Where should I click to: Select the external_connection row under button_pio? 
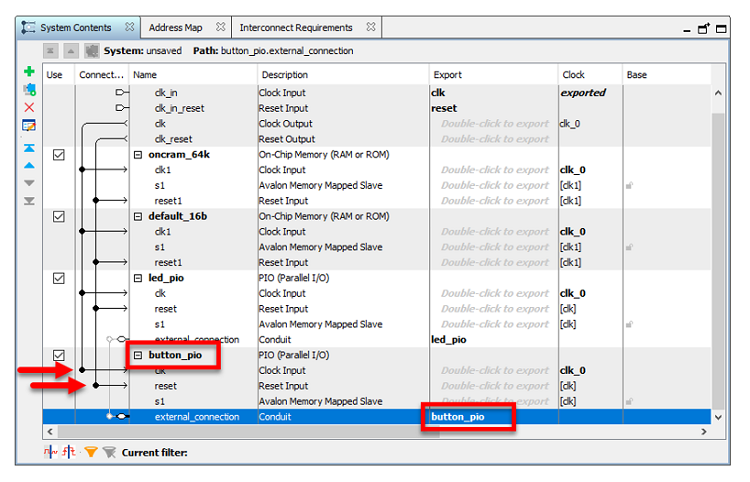[376, 416]
